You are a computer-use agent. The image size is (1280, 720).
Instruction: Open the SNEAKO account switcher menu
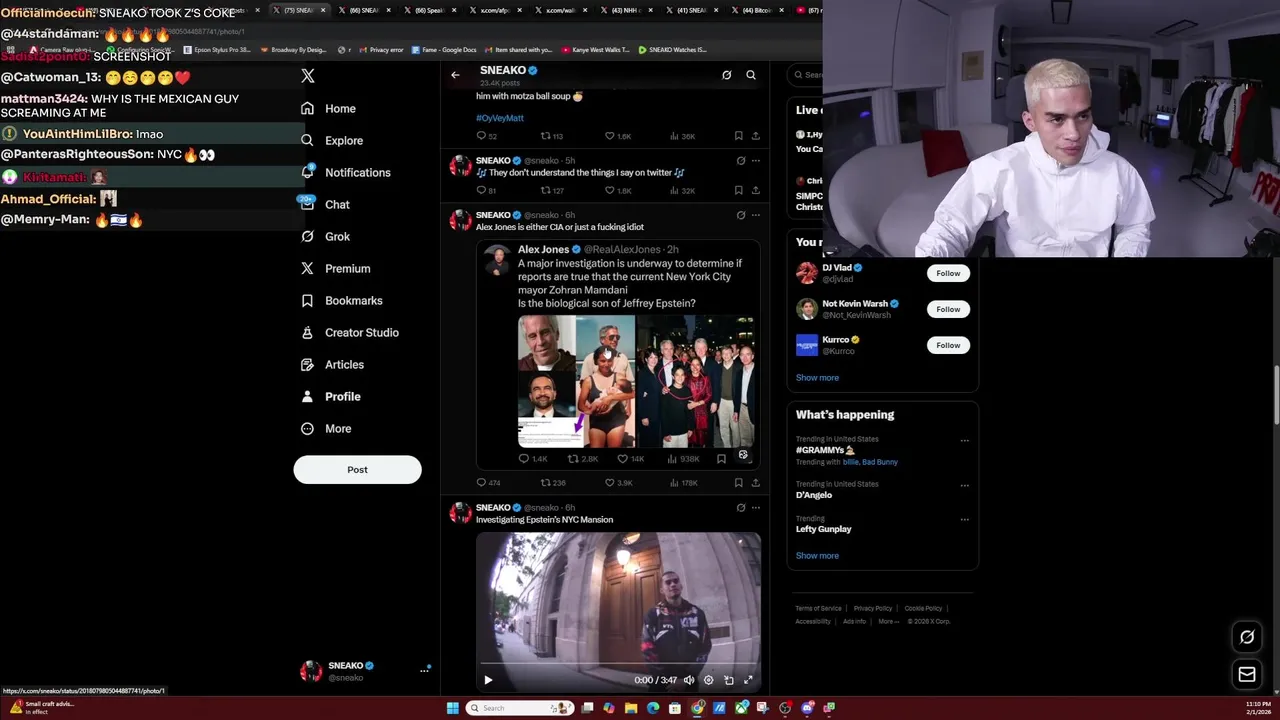click(365, 671)
